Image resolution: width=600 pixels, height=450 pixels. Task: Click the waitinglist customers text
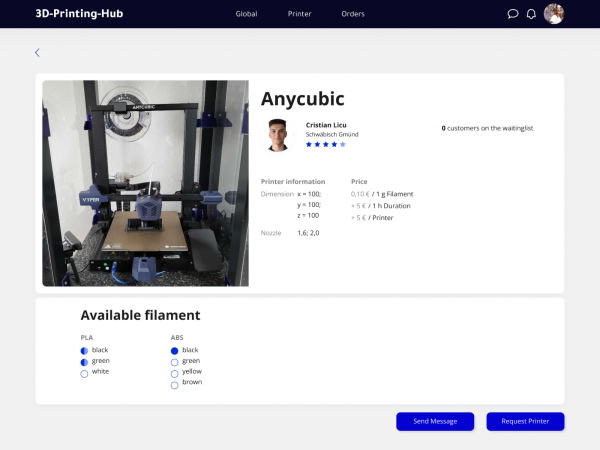487,128
